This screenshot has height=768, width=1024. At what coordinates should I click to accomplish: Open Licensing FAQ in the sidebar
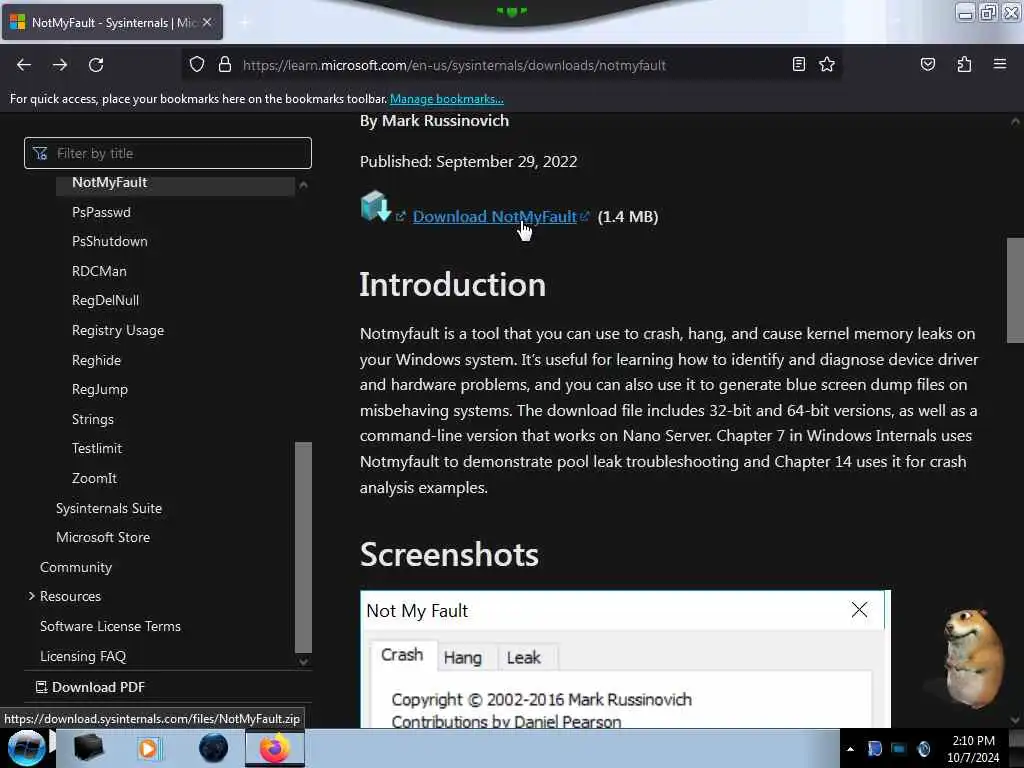tap(83, 656)
